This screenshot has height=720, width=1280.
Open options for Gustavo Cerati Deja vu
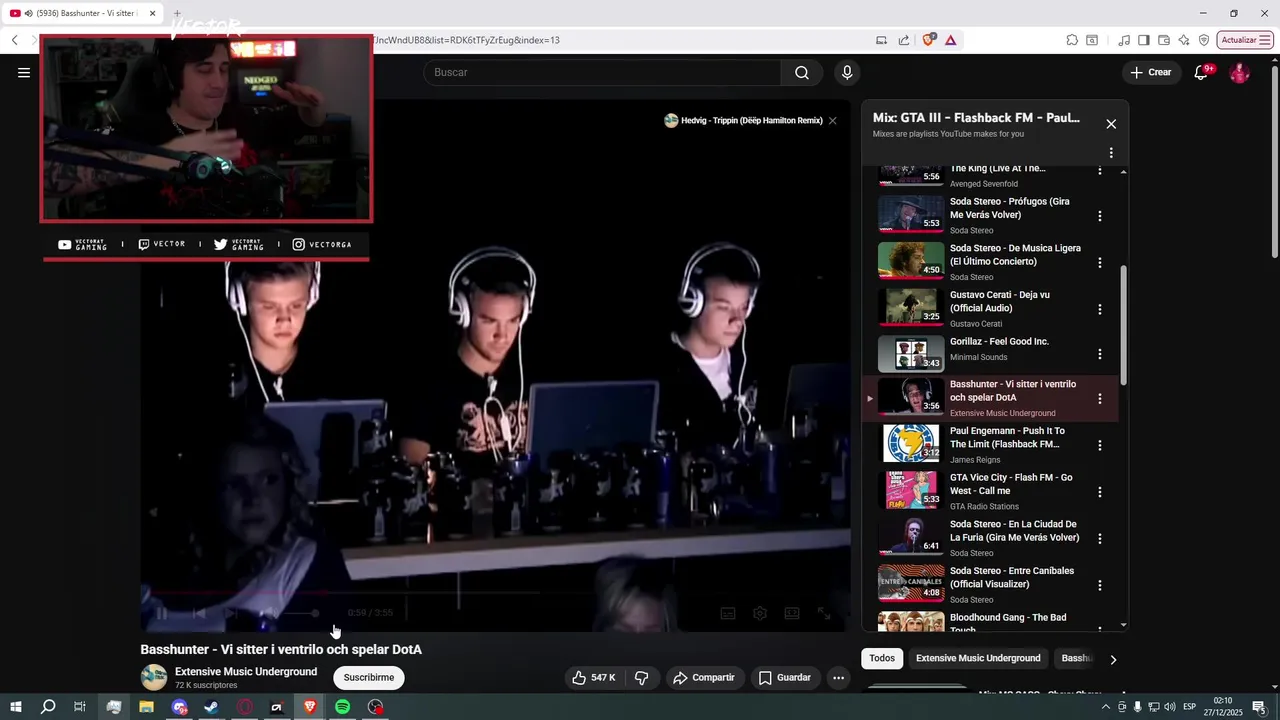click(x=1100, y=309)
